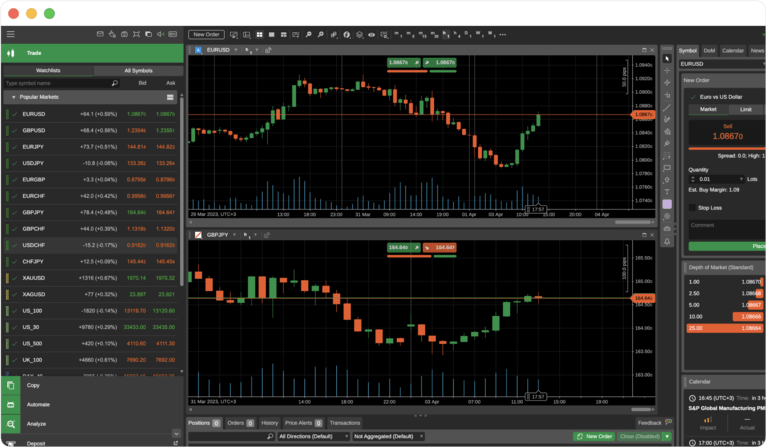This screenshot has height=447, width=766.
Task: Switch order type to Market
Action: 707,109
